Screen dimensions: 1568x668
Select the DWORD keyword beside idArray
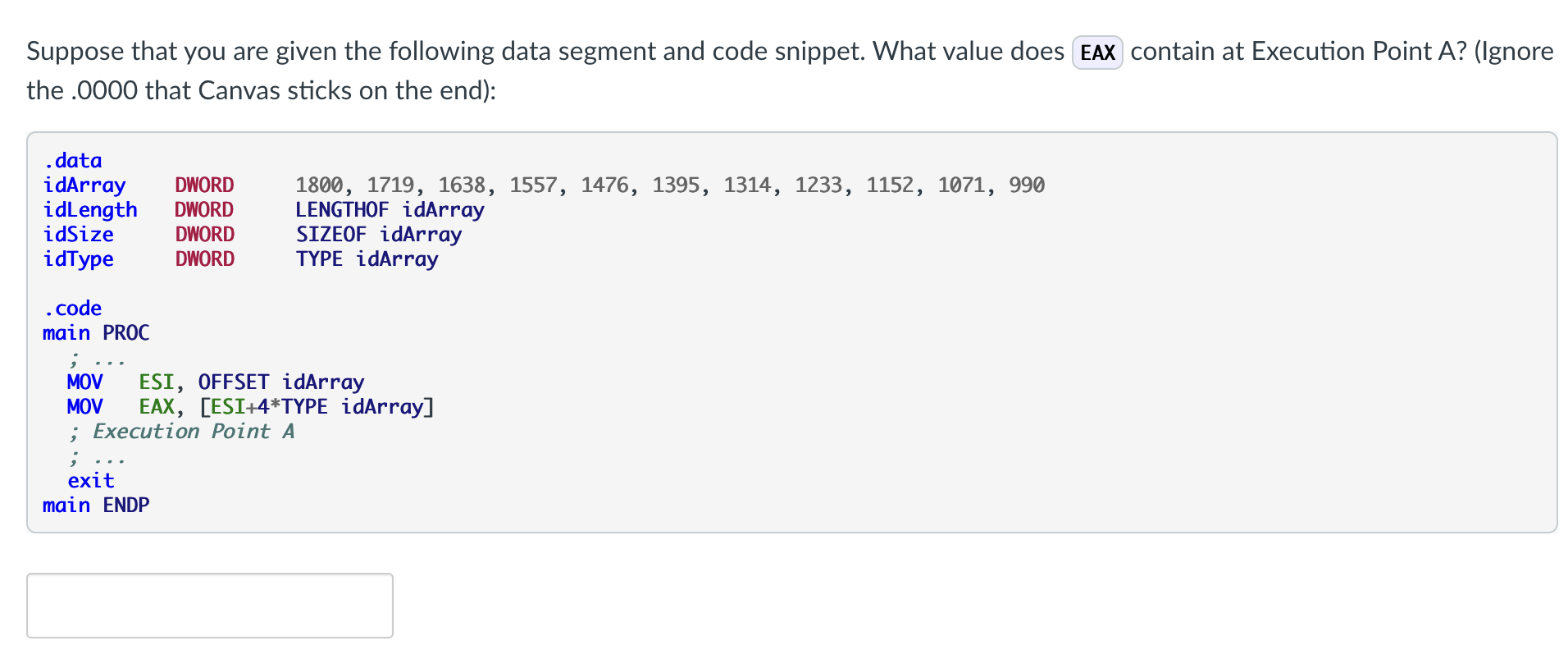[x=203, y=185]
